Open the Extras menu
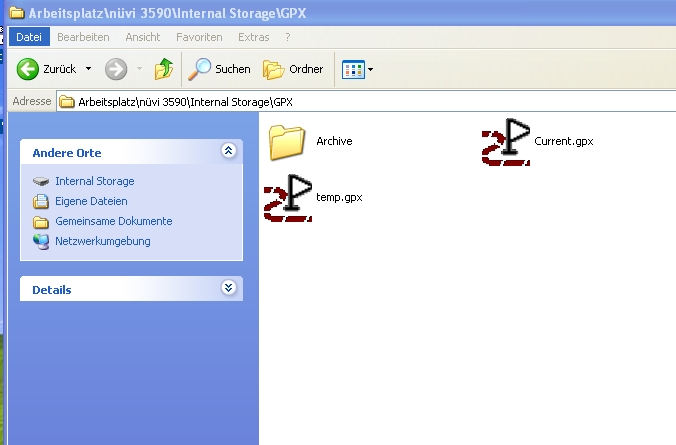676x445 pixels. tap(253, 37)
